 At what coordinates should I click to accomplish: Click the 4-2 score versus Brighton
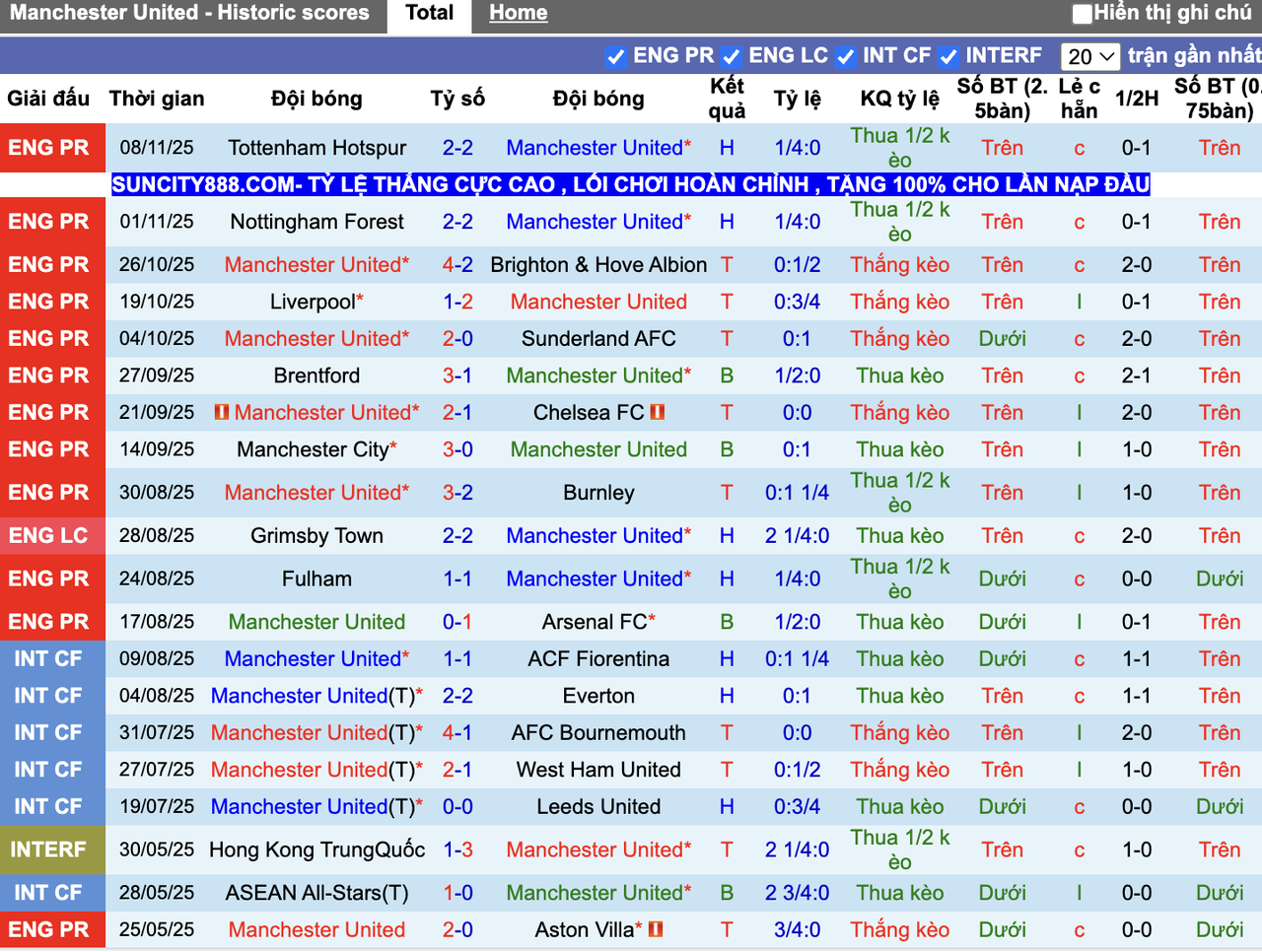click(x=457, y=265)
